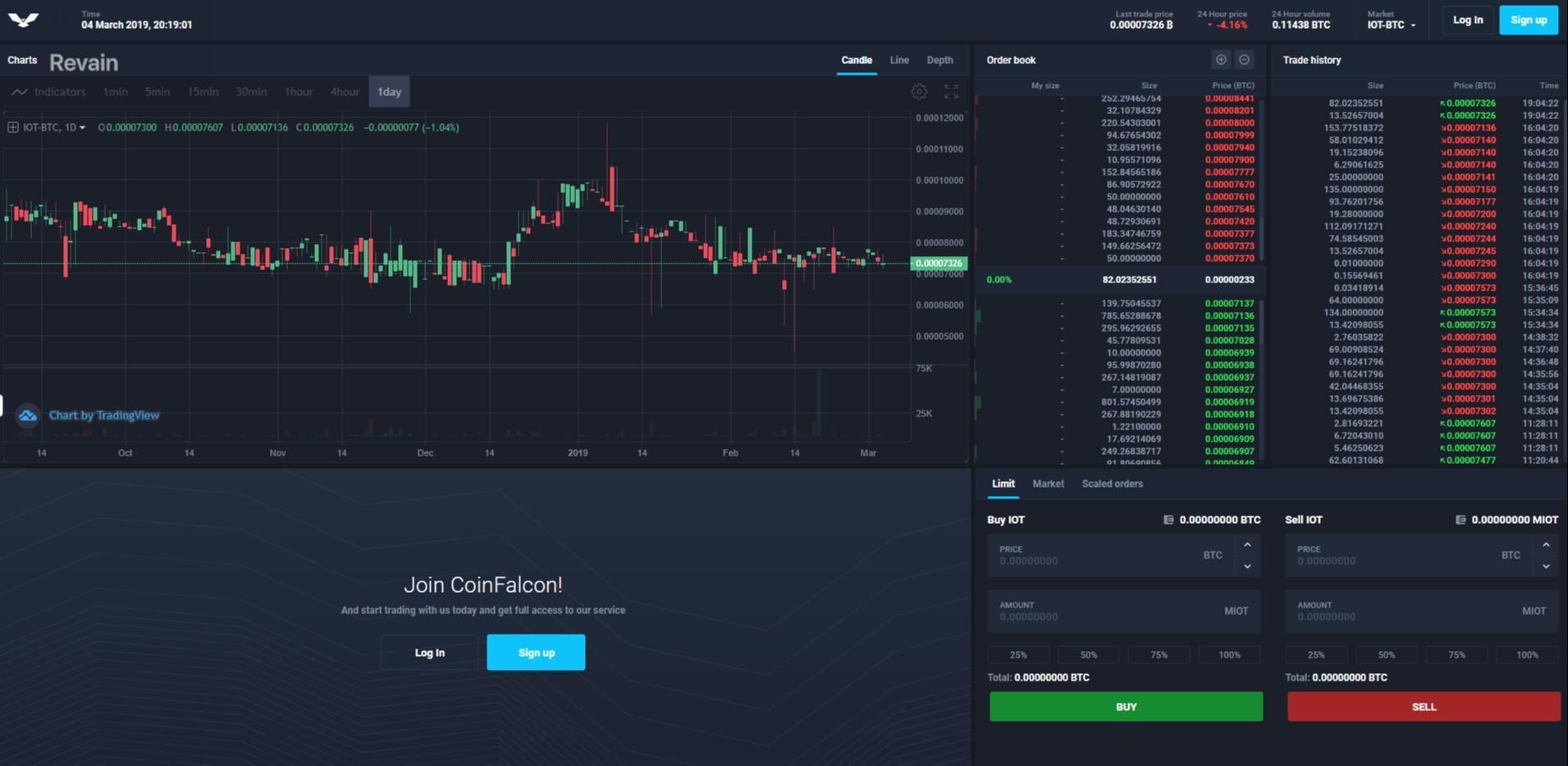Switch to the Depth chart tab
The width and height of the screenshot is (1568, 766).
click(939, 60)
